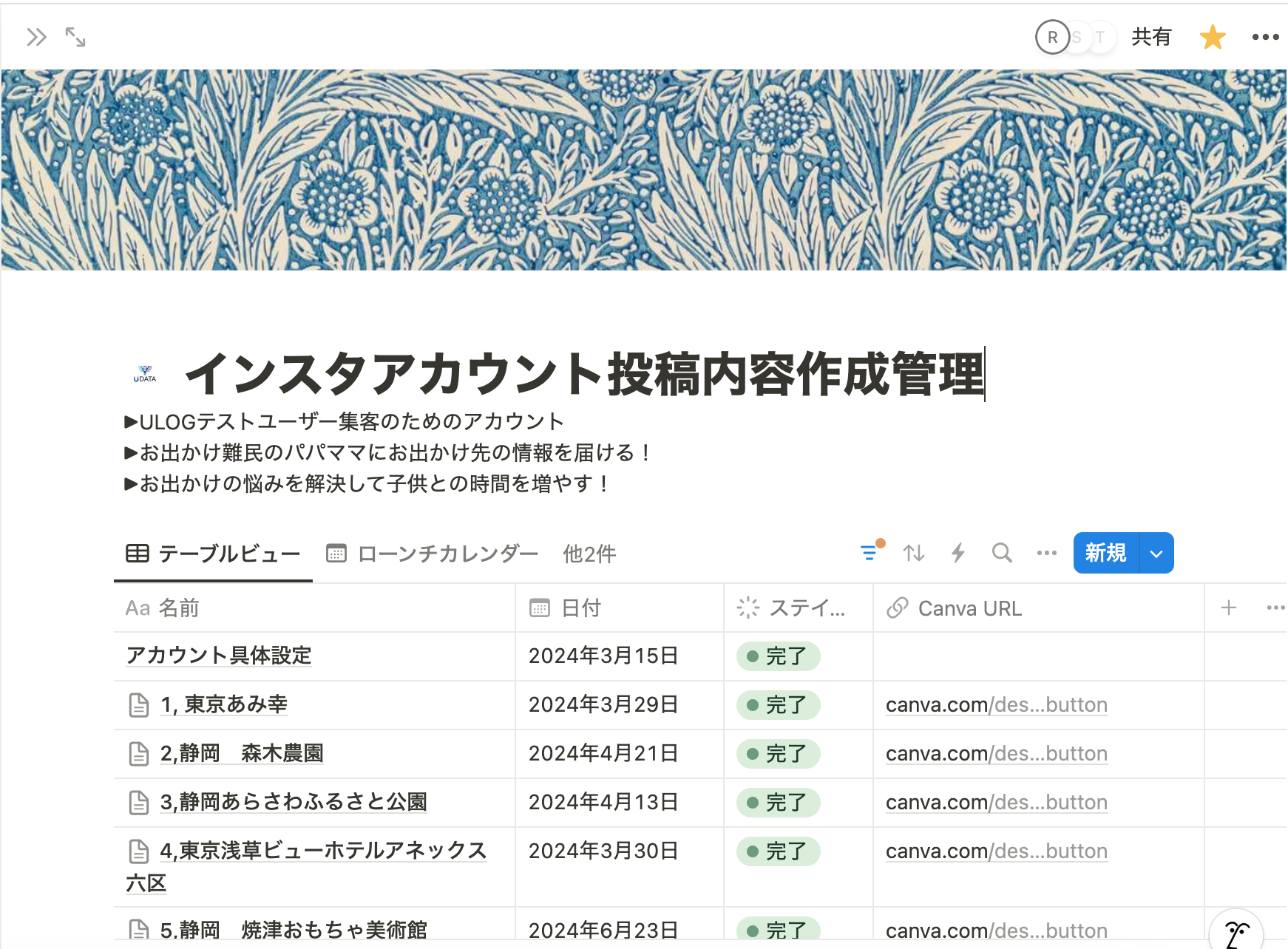The height and width of the screenshot is (949, 1288).
Task: Open Canva link in 5,静岡 焼津おもちゃ美術館 row
Action: 997,931
